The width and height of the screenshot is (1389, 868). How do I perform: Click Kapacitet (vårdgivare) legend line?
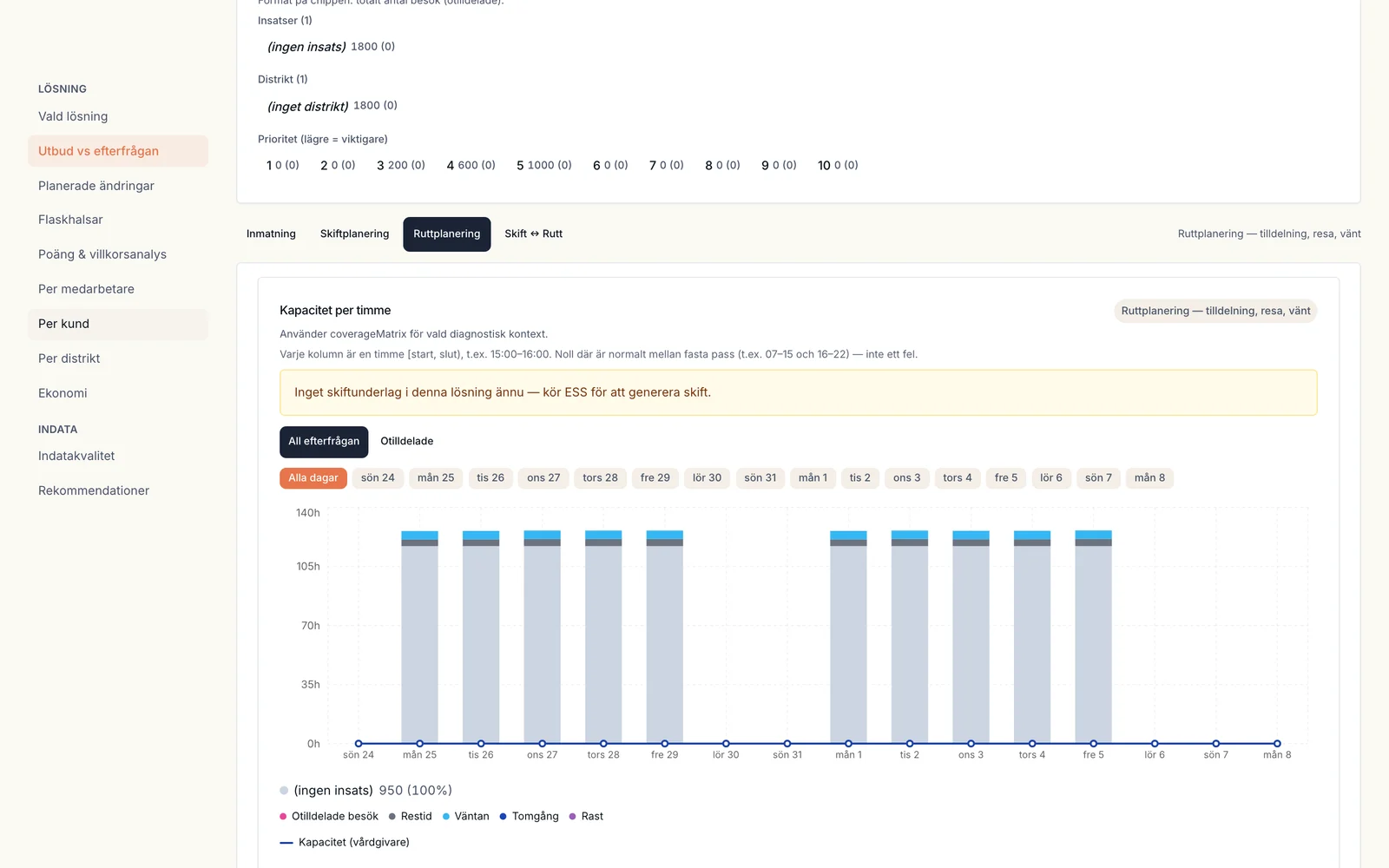345,843
